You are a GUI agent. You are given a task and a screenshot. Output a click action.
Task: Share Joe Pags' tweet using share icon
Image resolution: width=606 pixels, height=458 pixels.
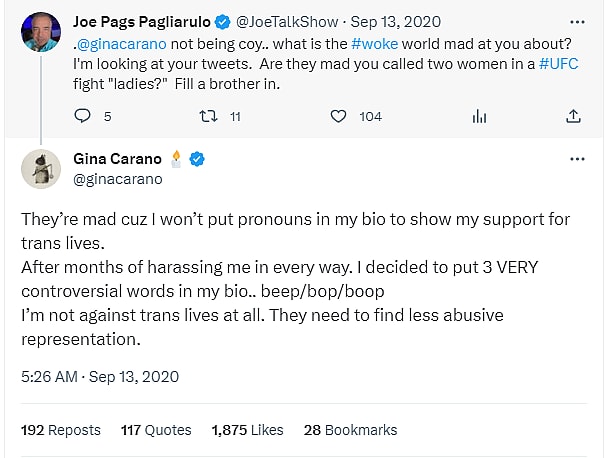click(573, 116)
